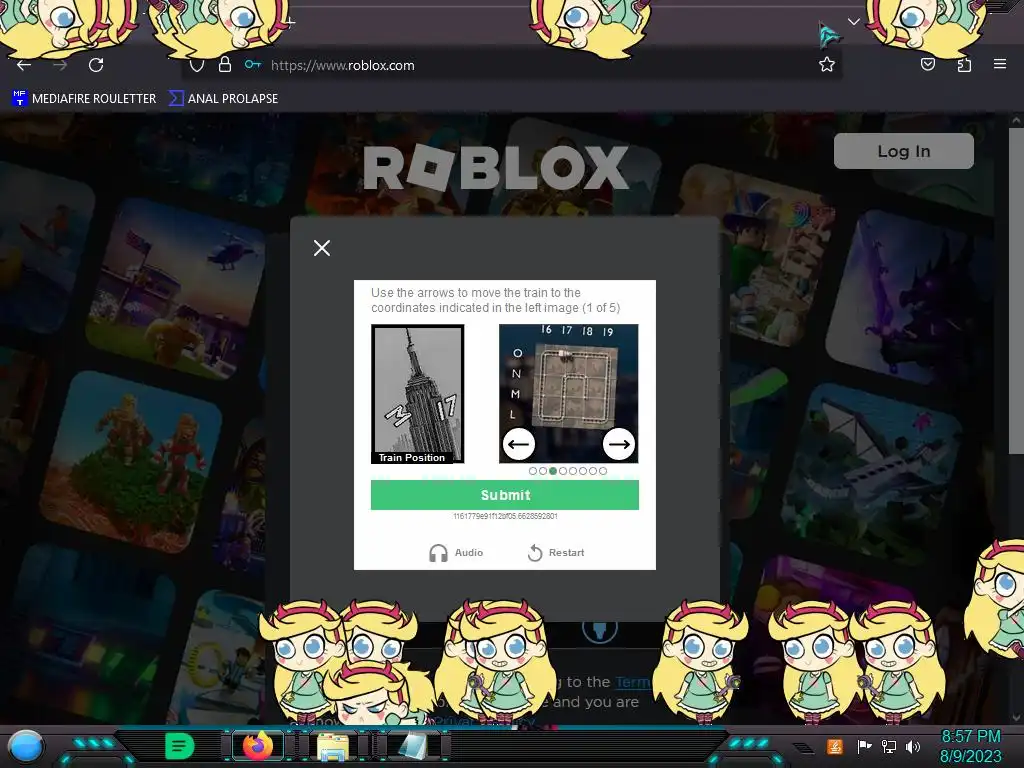
Task: Go back with the browser back arrow
Action: pos(24,65)
